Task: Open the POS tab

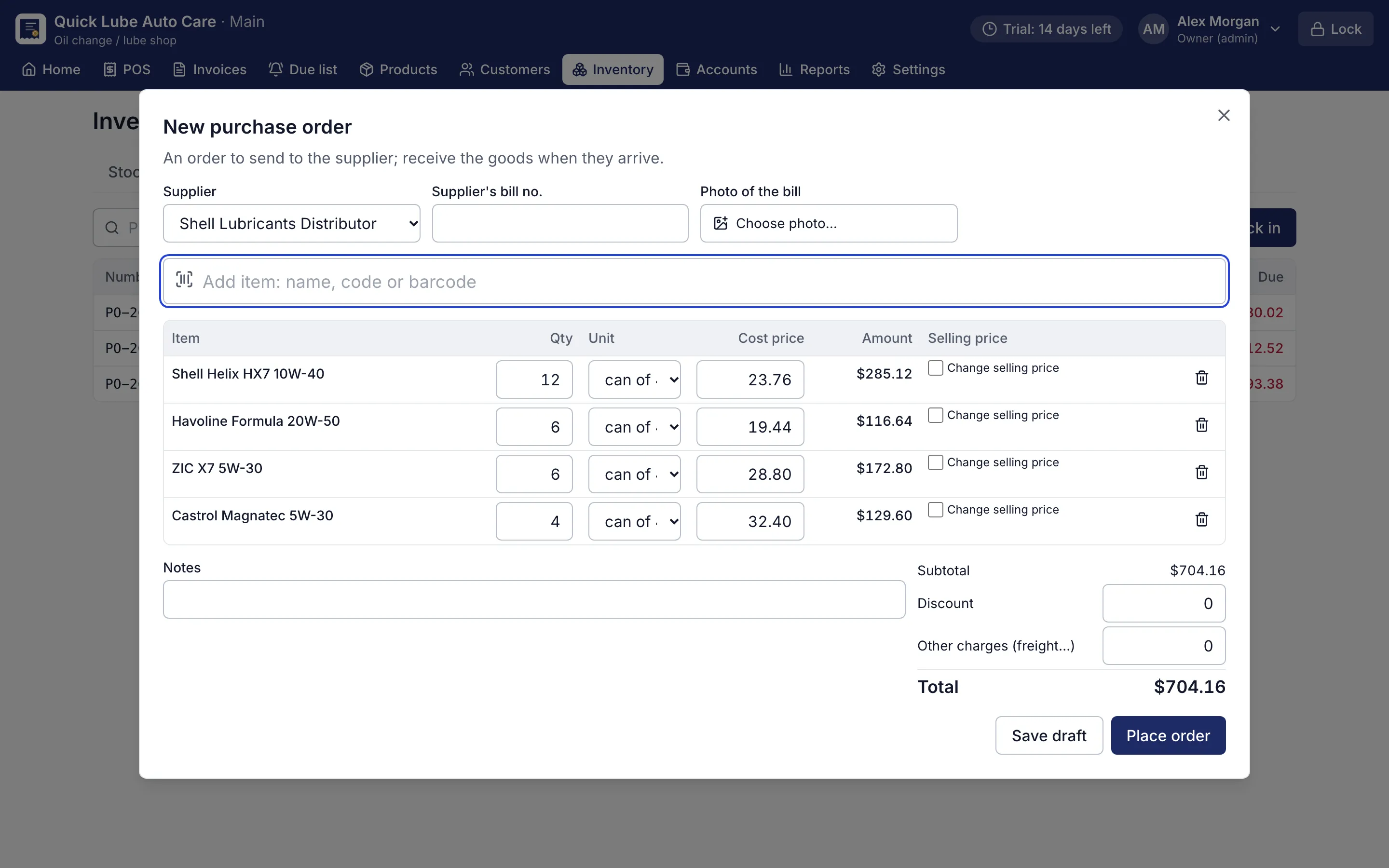Action: pos(127,69)
